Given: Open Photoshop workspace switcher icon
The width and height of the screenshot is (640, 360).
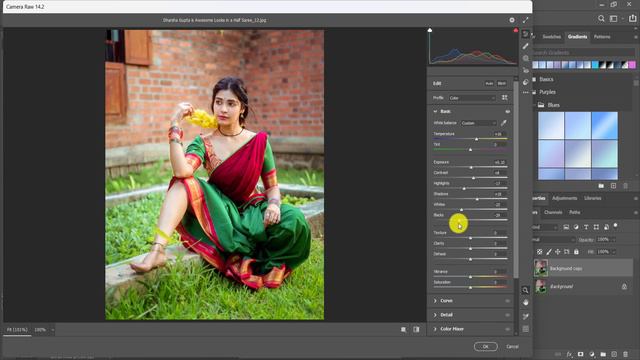Looking at the screenshot, I should [613, 18].
